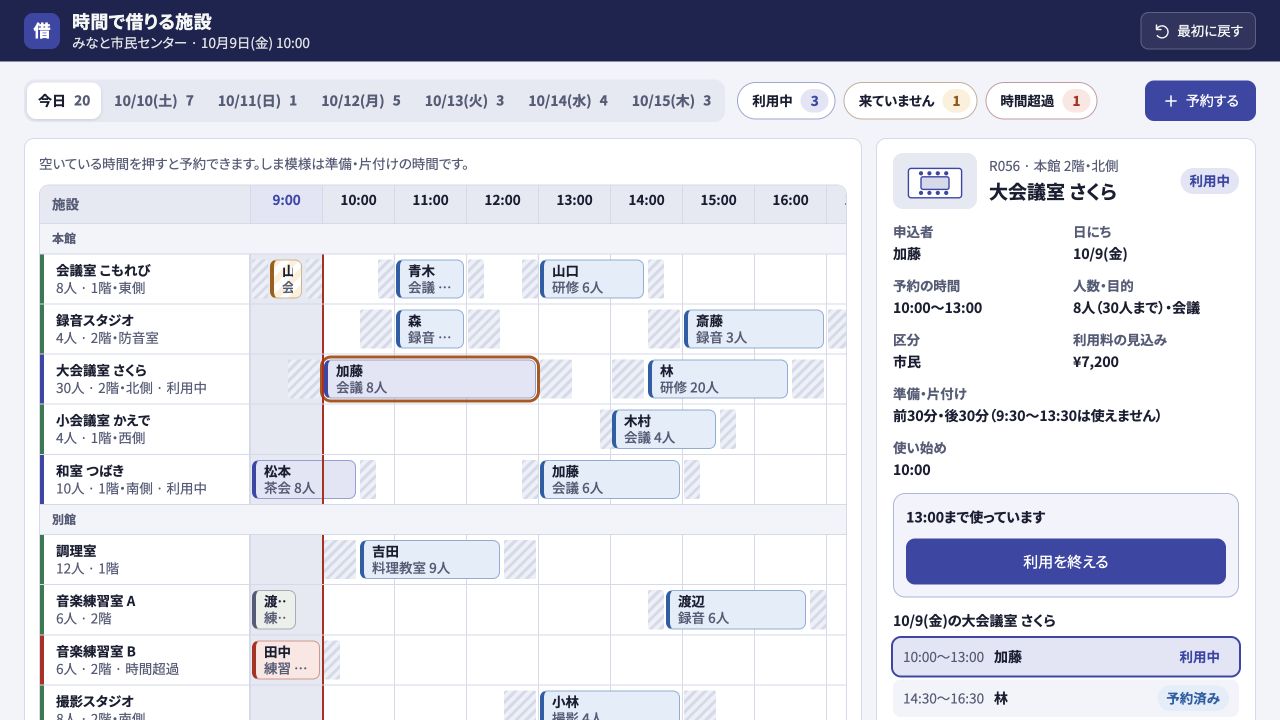This screenshot has height=720, width=1280.
Task: Open the small 山 booking at 9:00
Action: (x=286, y=279)
